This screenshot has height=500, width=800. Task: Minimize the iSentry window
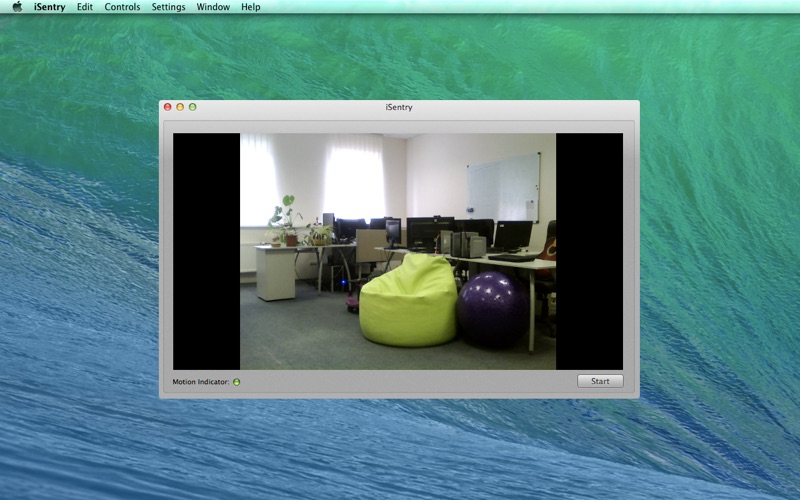point(180,107)
